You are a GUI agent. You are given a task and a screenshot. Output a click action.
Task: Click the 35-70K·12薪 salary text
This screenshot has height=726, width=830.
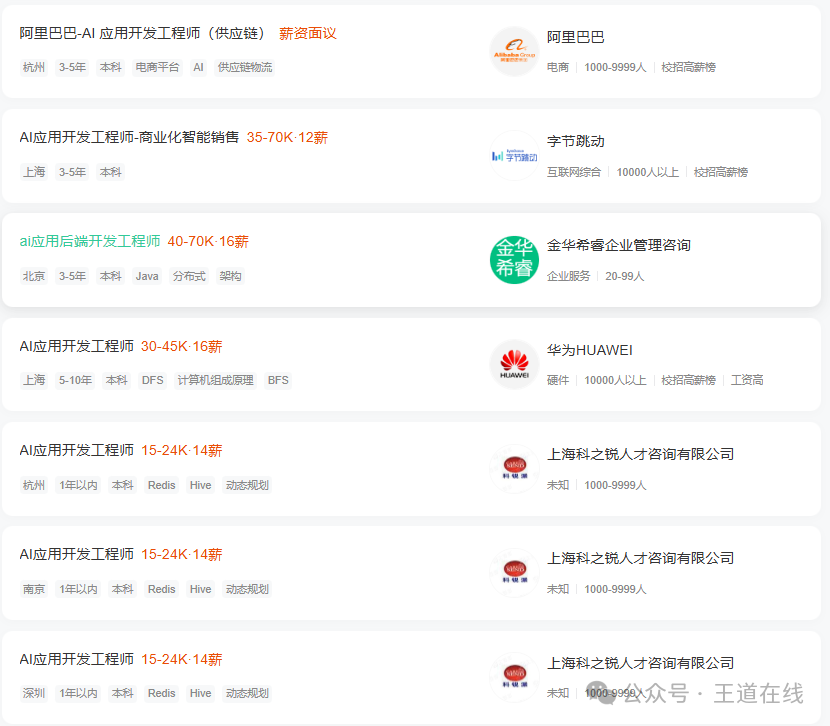(287, 138)
